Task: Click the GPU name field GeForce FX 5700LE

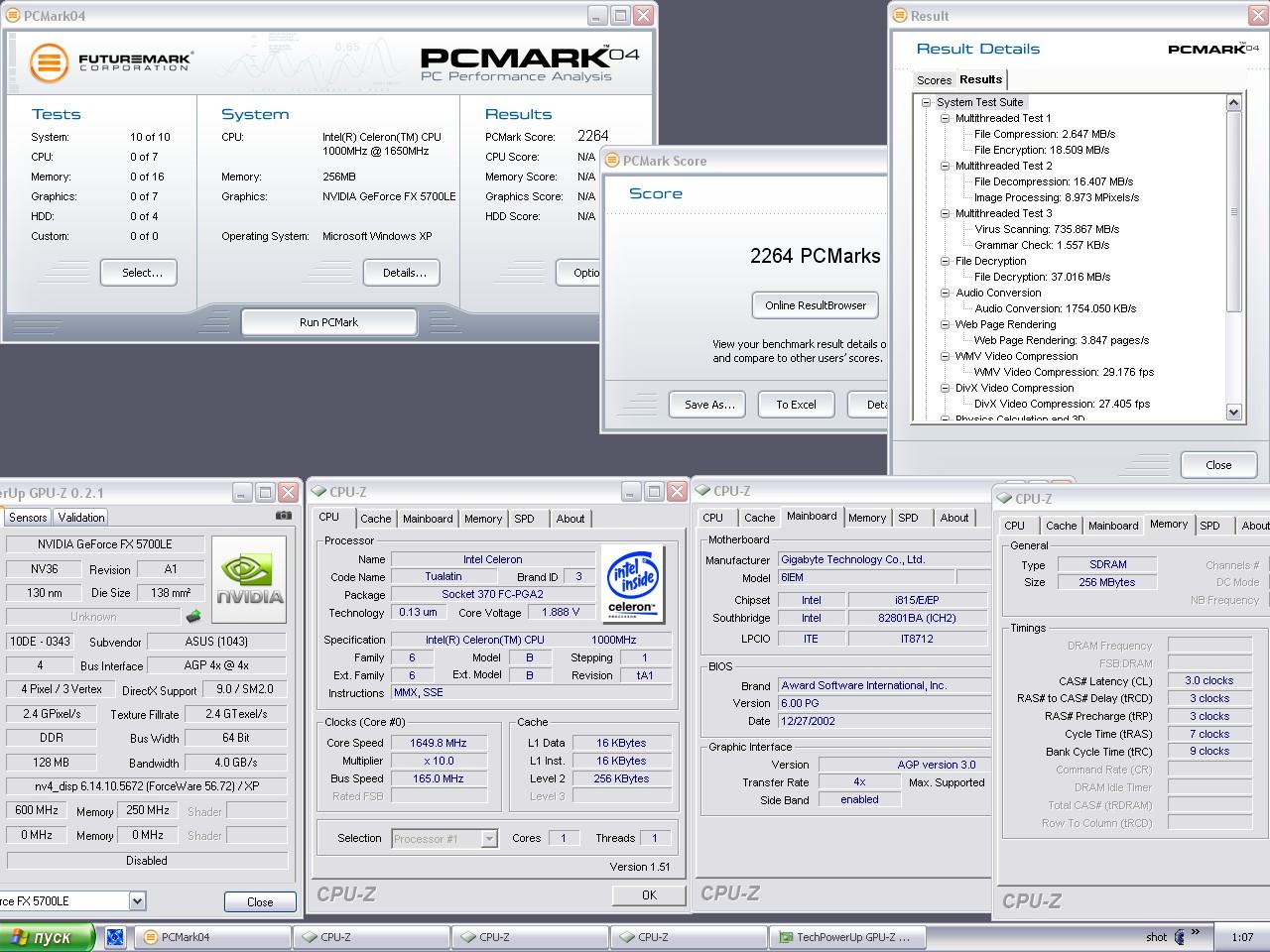Action: click(x=104, y=544)
